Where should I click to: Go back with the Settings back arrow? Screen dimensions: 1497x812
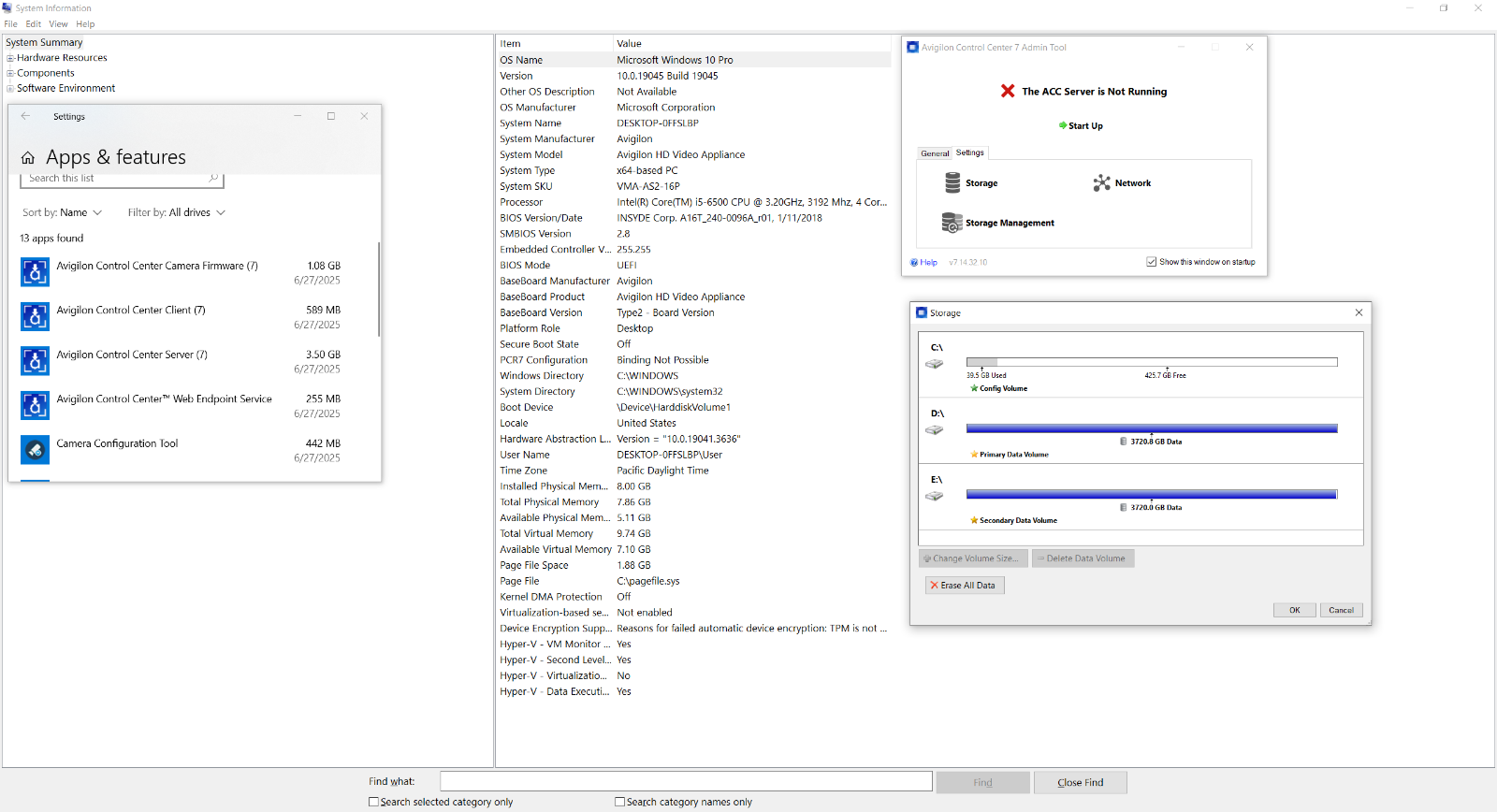click(25, 116)
